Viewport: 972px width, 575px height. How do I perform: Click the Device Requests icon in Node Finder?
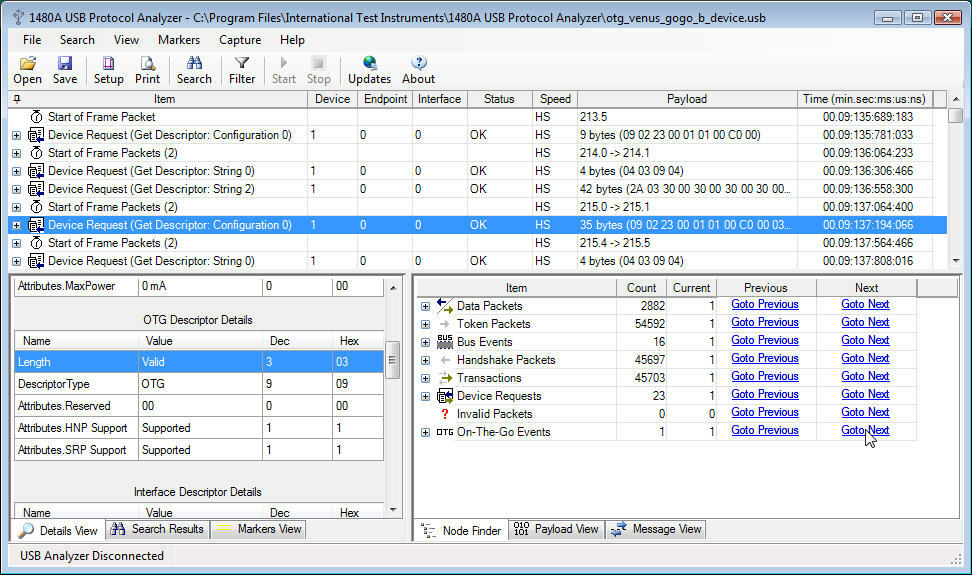click(444, 395)
